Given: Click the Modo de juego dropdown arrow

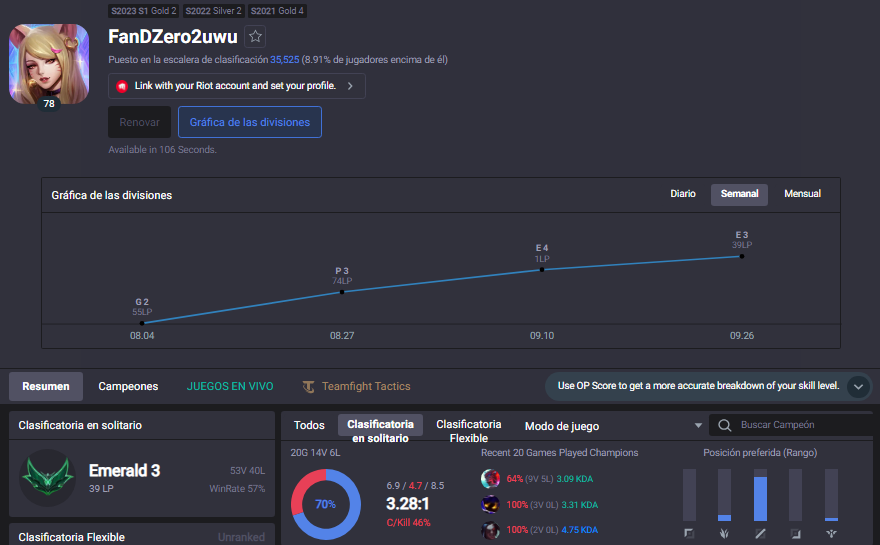Looking at the screenshot, I should pos(698,425).
